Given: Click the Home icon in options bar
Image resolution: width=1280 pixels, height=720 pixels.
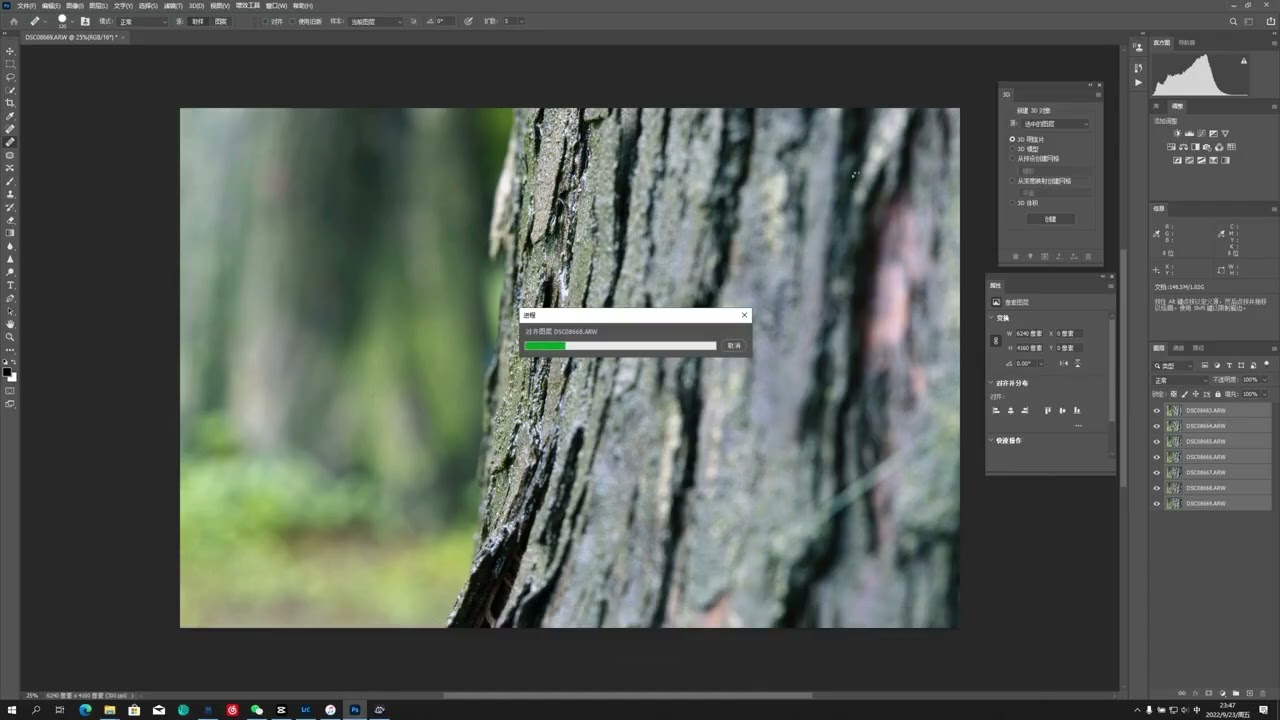Looking at the screenshot, I should pos(13,21).
